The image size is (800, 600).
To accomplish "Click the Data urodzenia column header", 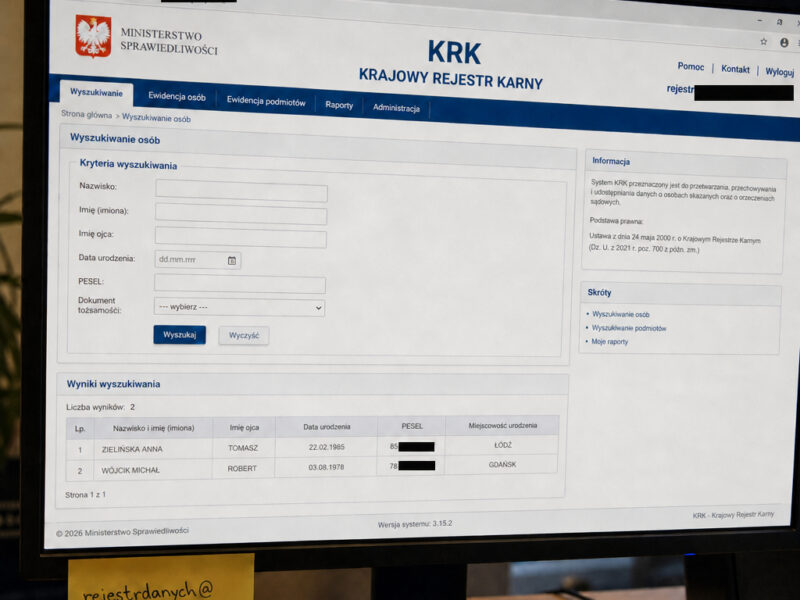I will pos(327,427).
